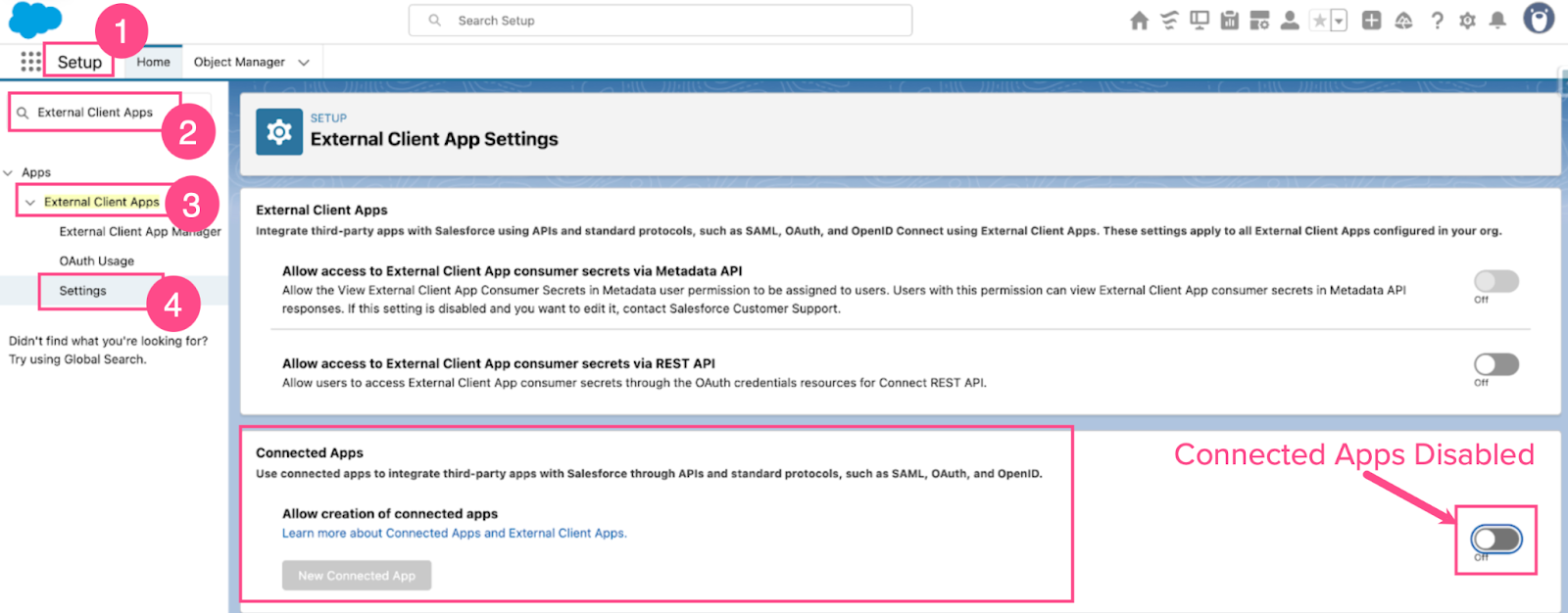The width and height of the screenshot is (1568, 613).
Task: Click the Setup app name label
Action: point(79,62)
